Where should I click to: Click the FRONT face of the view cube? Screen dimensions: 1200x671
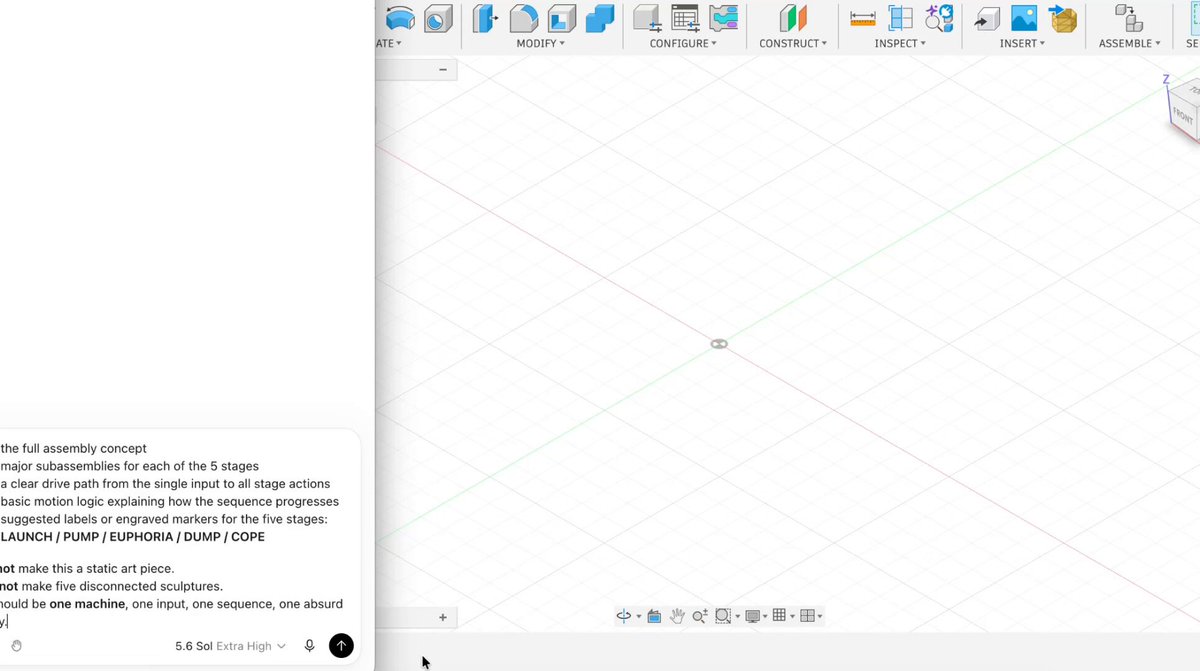point(1183,115)
